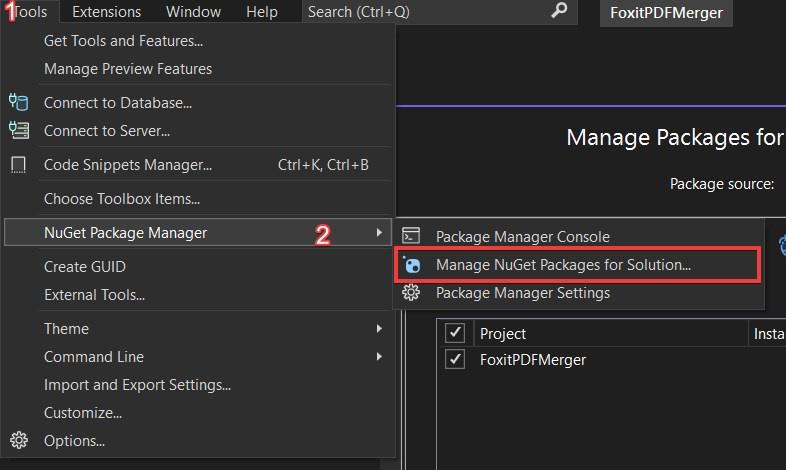Open the Extensions menu
Image resolution: width=786 pixels, height=470 pixels.
click(x=106, y=12)
